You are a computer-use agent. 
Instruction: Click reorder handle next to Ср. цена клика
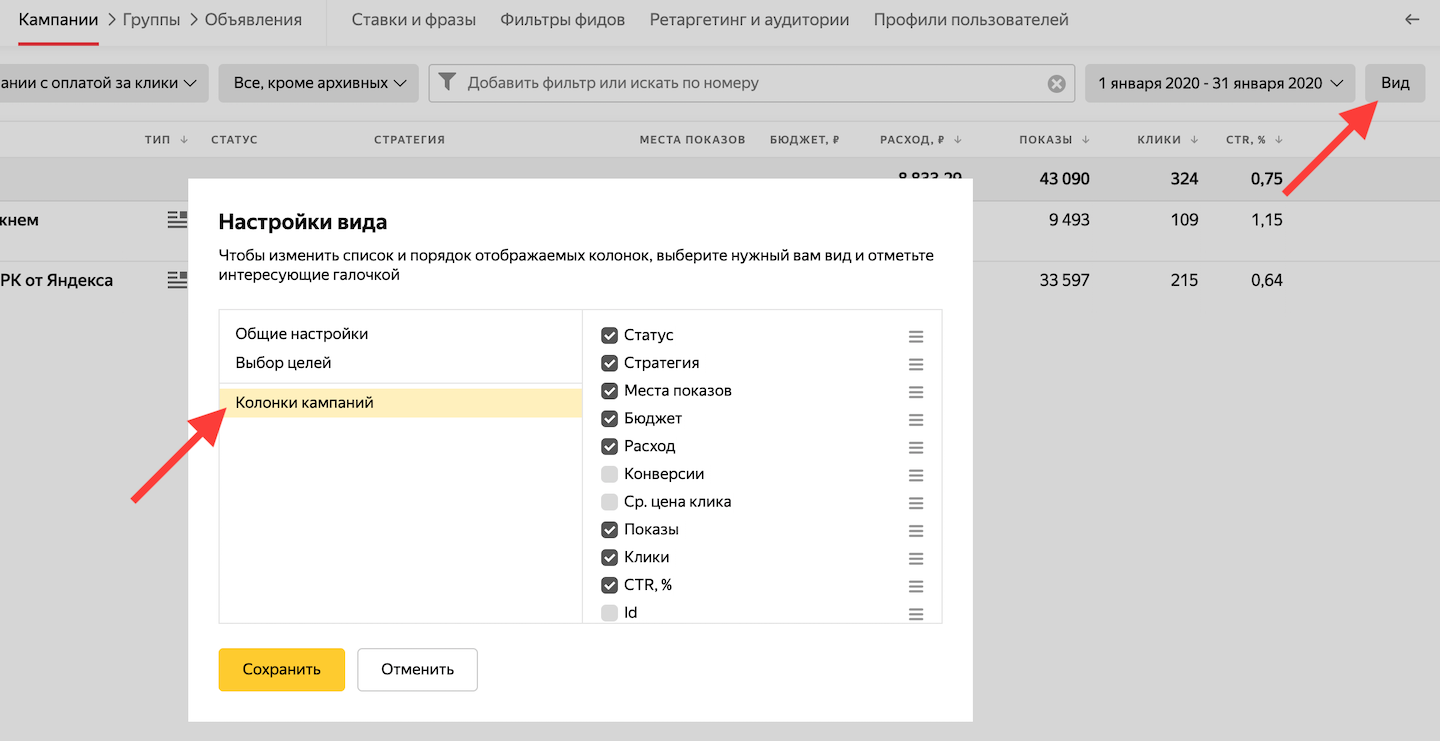pos(916,503)
